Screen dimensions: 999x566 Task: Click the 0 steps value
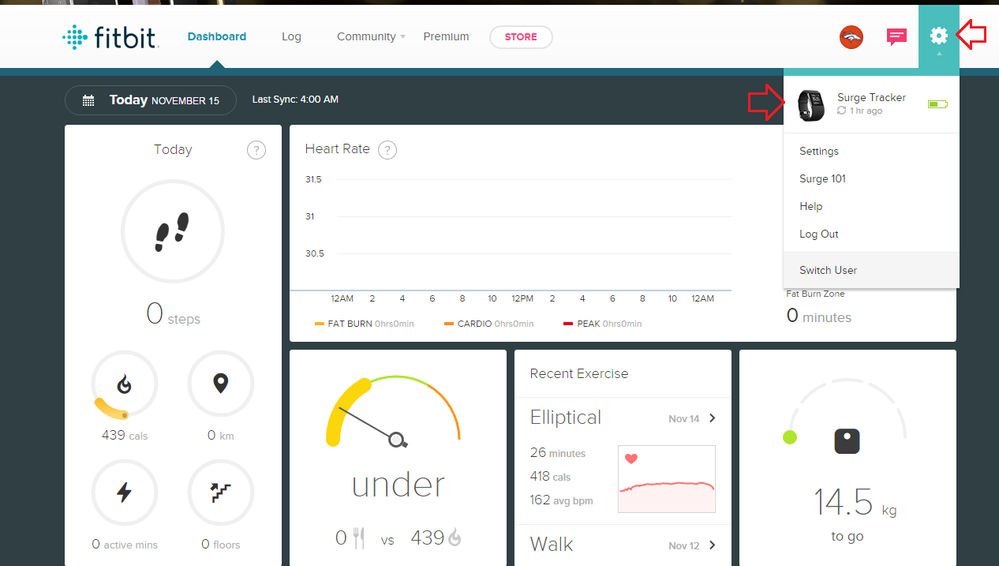pyautogui.click(x=173, y=314)
